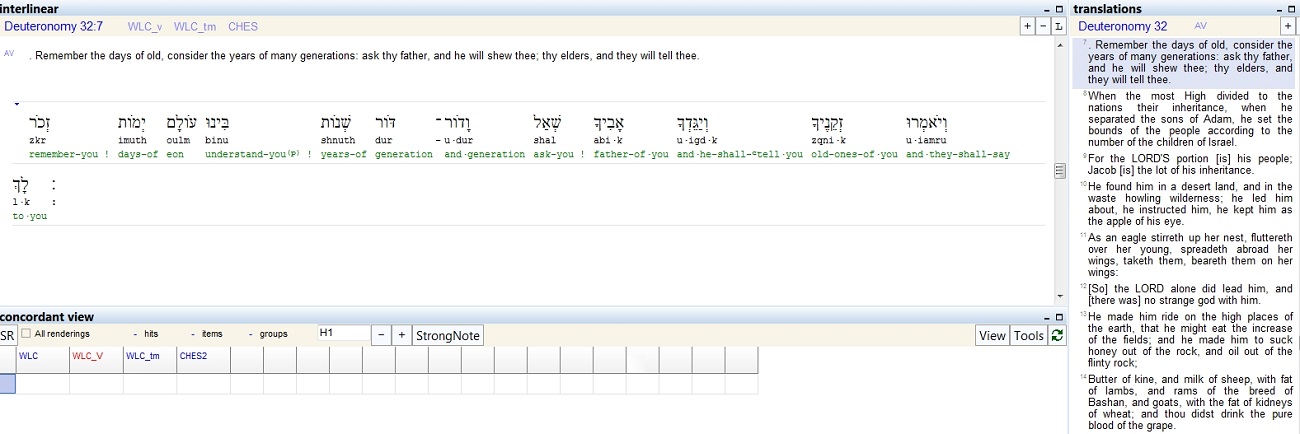Click plus button in translations panel header
The width and height of the screenshot is (1300, 434).
[1289, 26]
